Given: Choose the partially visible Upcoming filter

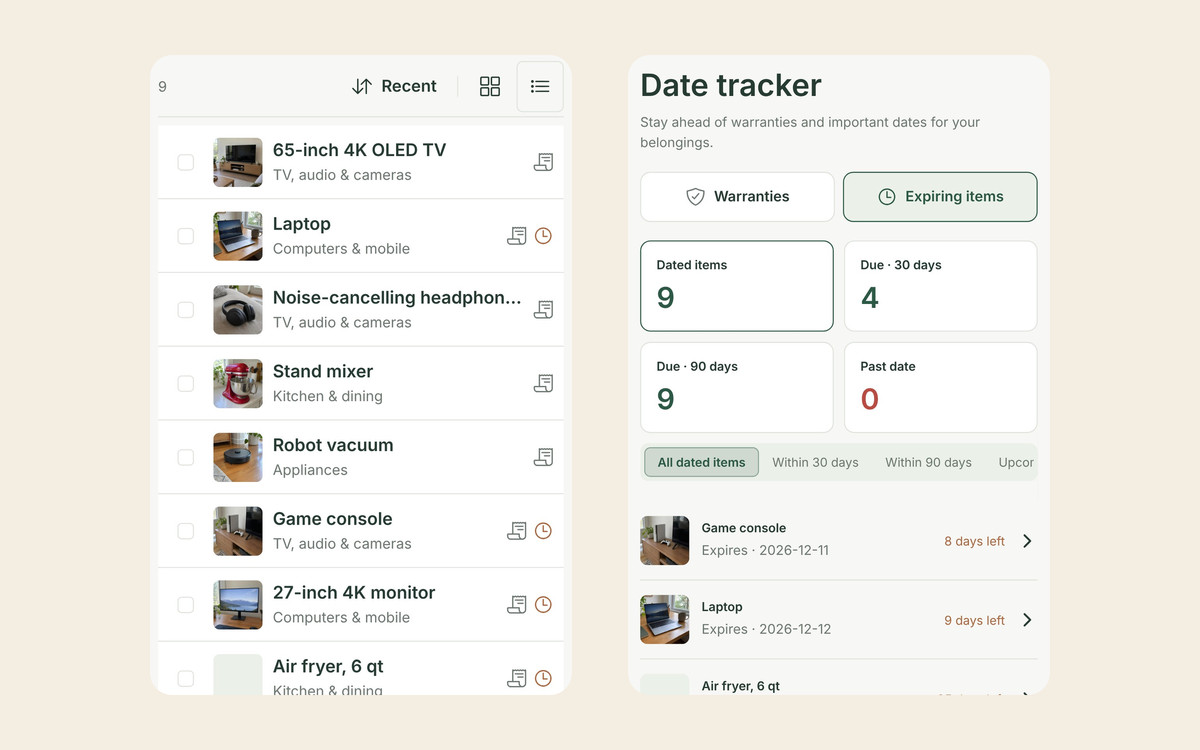Looking at the screenshot, I should click(1015, 462).
